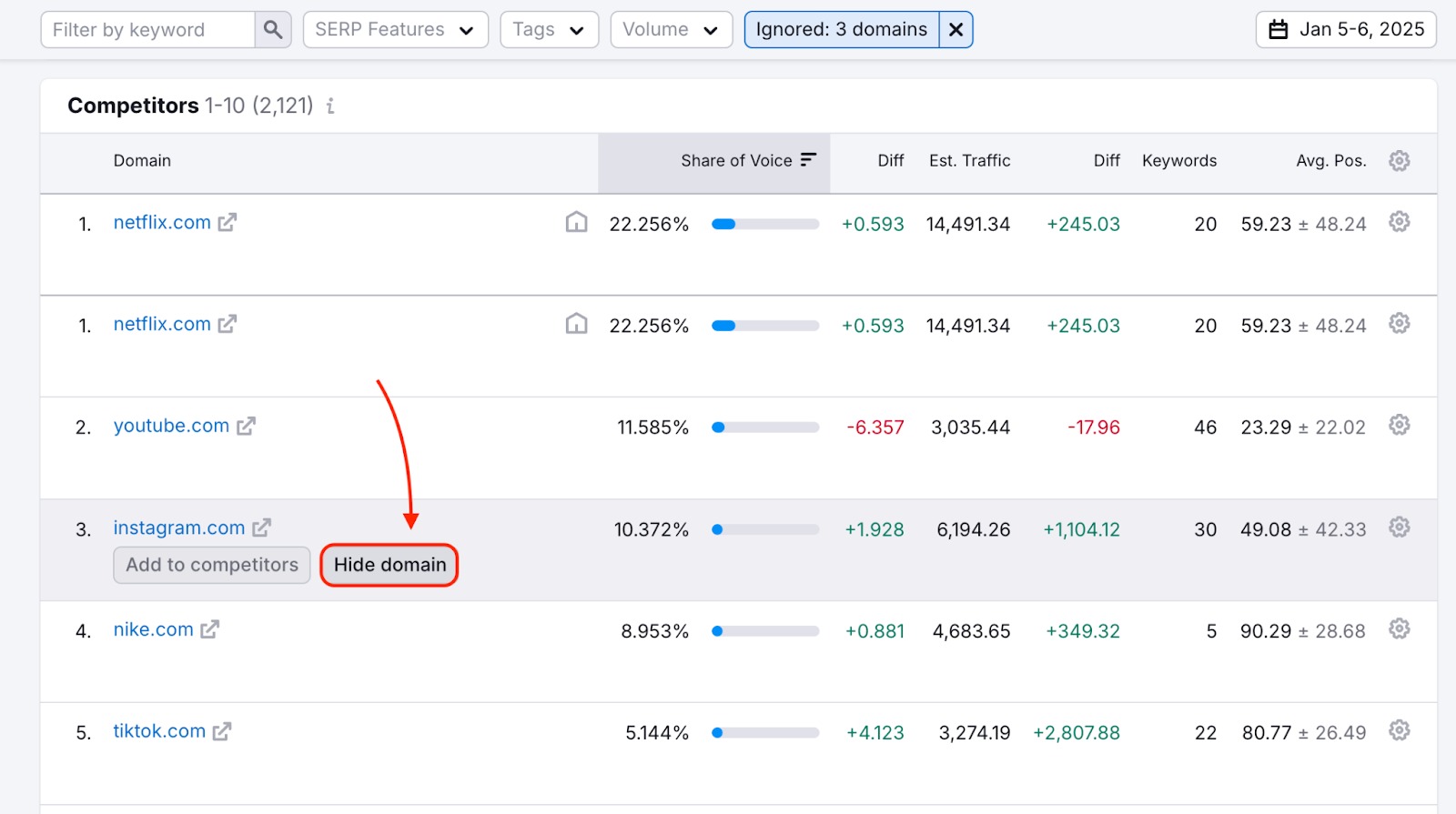The height and width of the screenshot is (814, 1456).
Task: Open the instagram.com domain link
Action: pos(179,528)
